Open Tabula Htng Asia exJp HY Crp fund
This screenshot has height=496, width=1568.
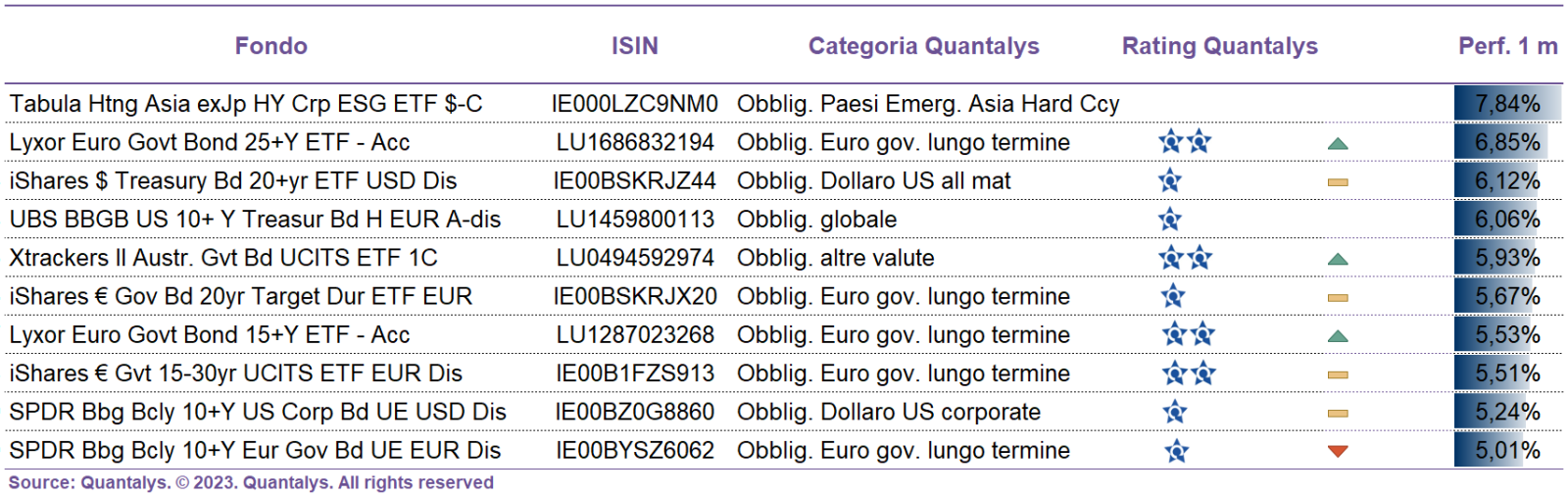[246, 104]
